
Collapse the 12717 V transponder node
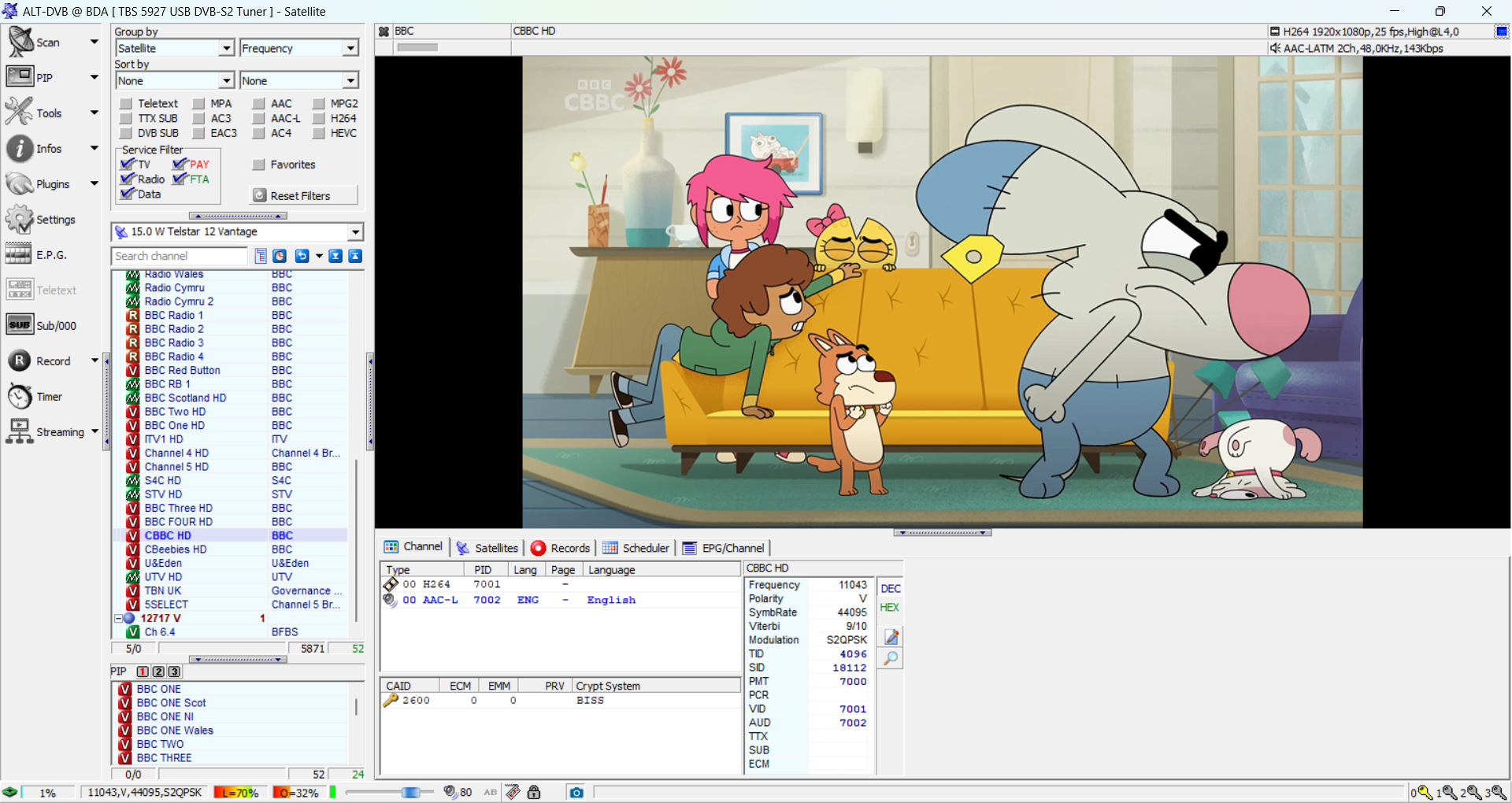[x=118, y=618]
